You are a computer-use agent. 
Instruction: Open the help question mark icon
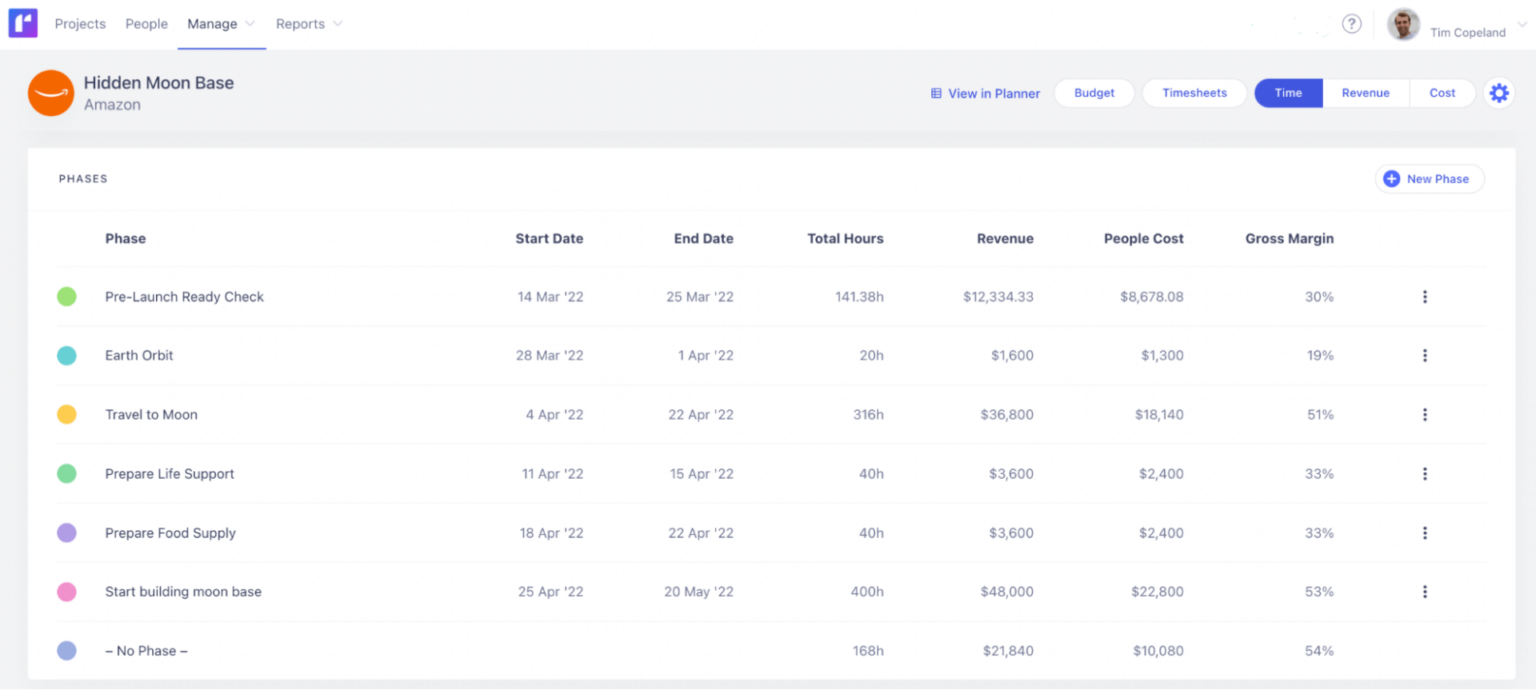[x=1352, y=23]
